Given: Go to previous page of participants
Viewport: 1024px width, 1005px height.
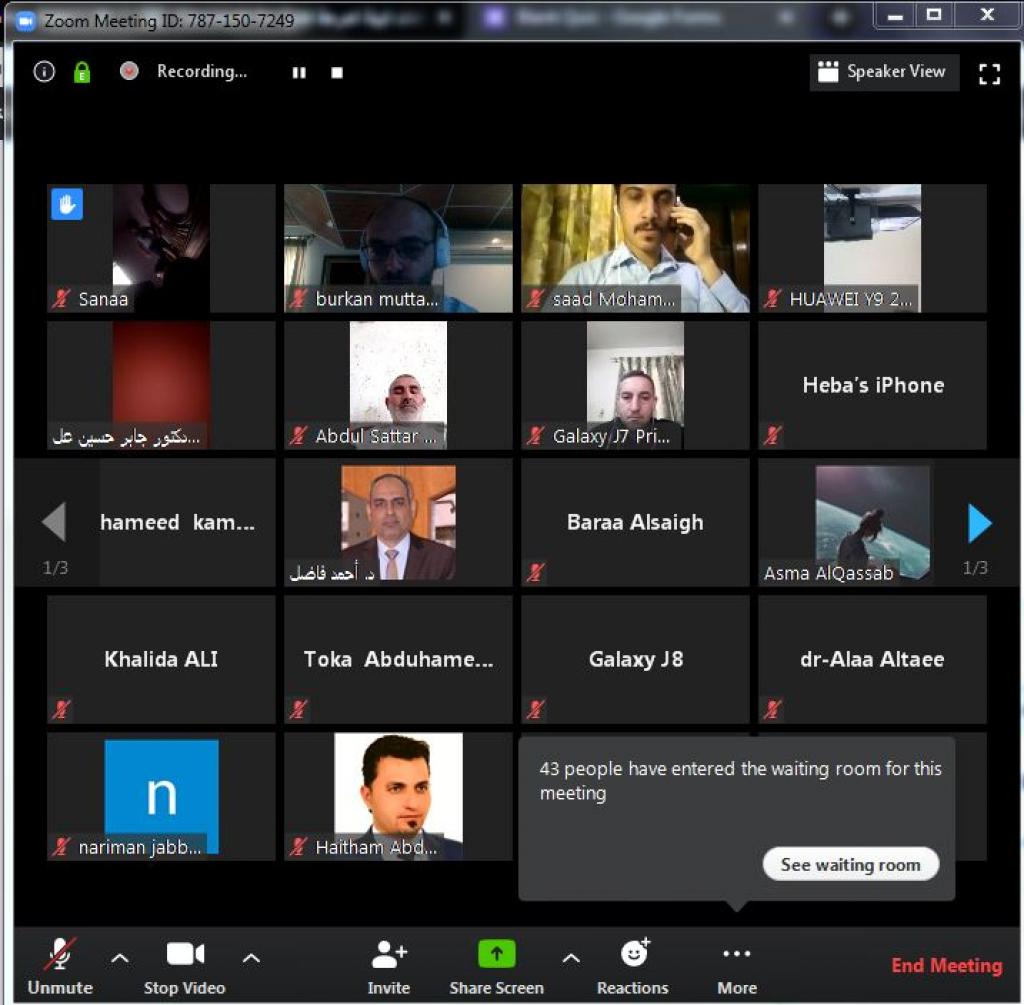Looking at the screenshot, I should (x=54, y=522).
